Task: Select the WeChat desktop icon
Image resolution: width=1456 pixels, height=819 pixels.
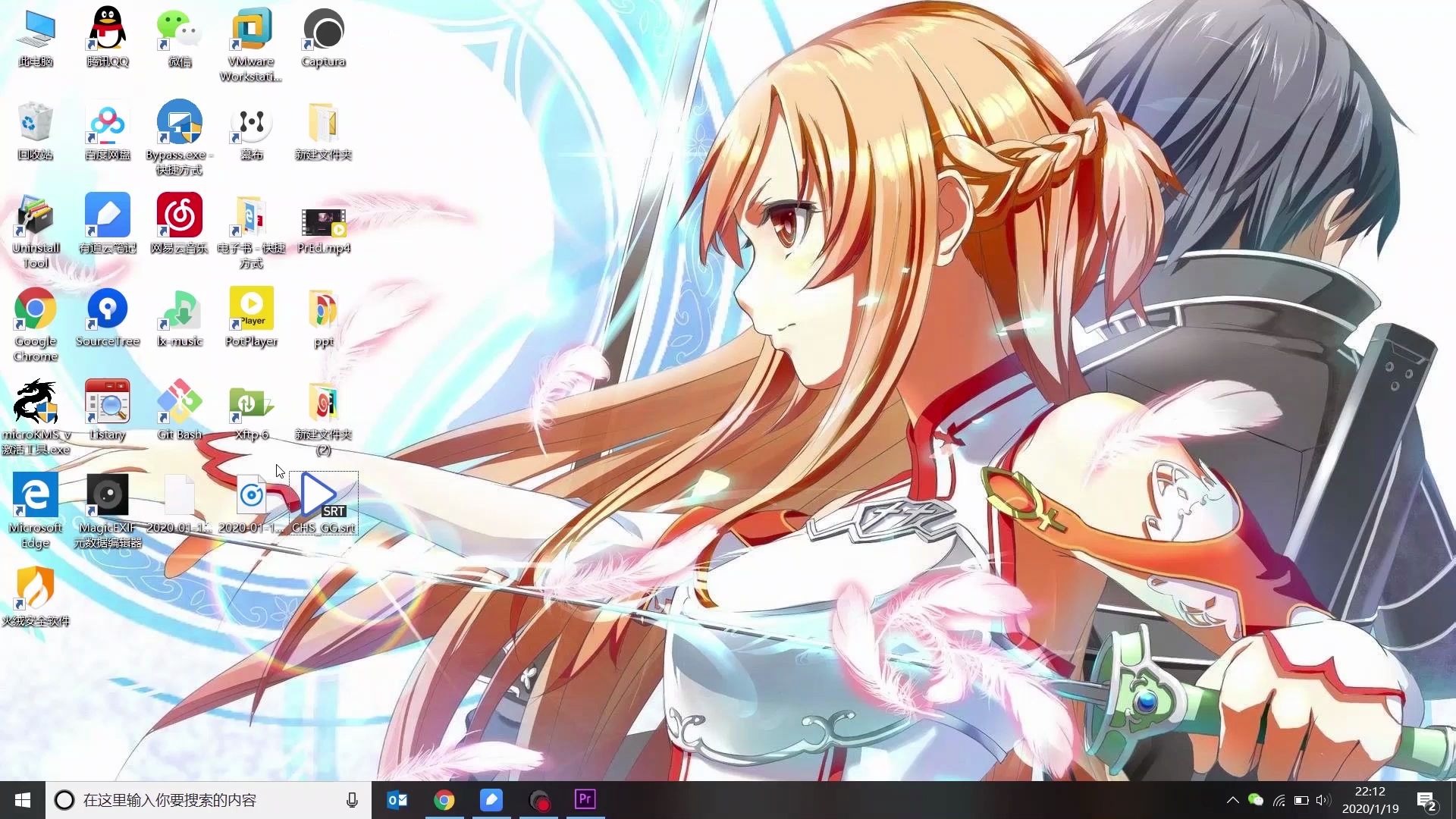Action: click(180, 30)
